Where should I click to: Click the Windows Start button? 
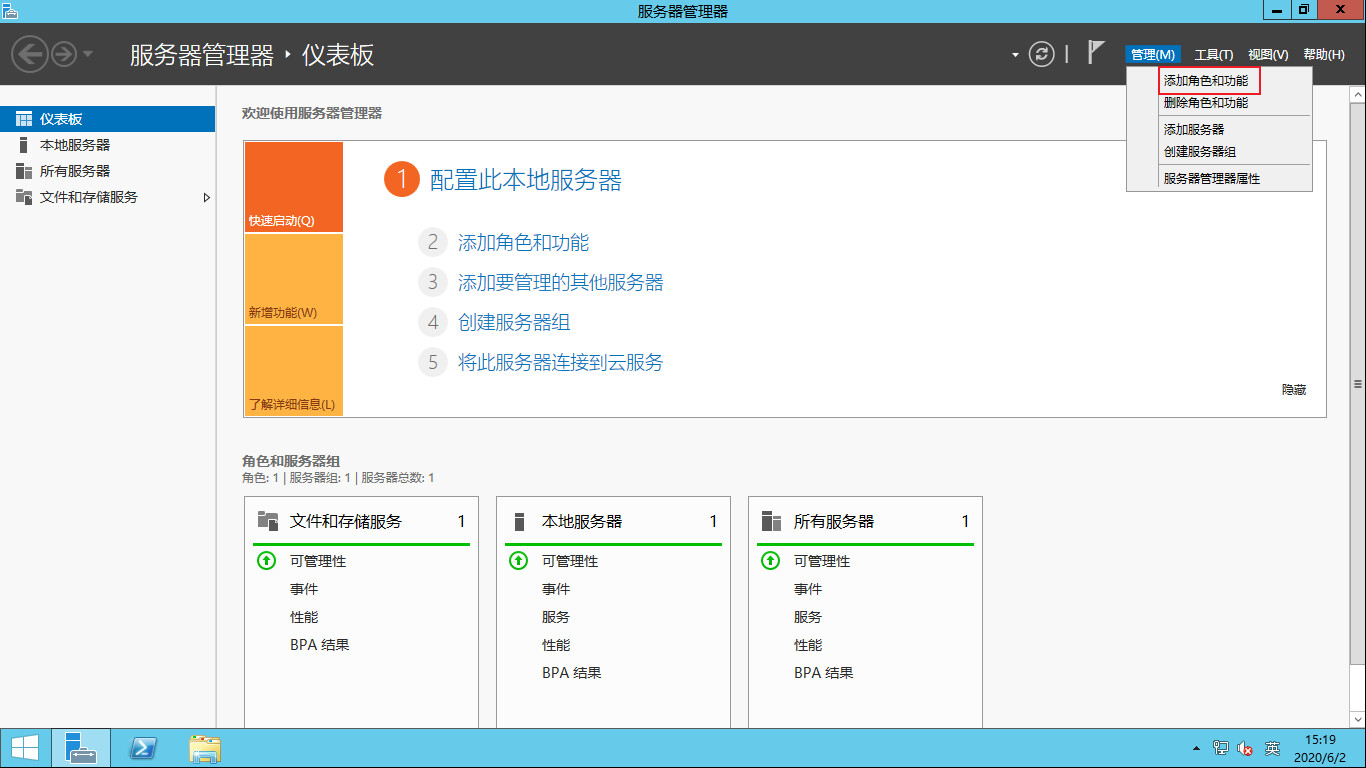[22, 747]
